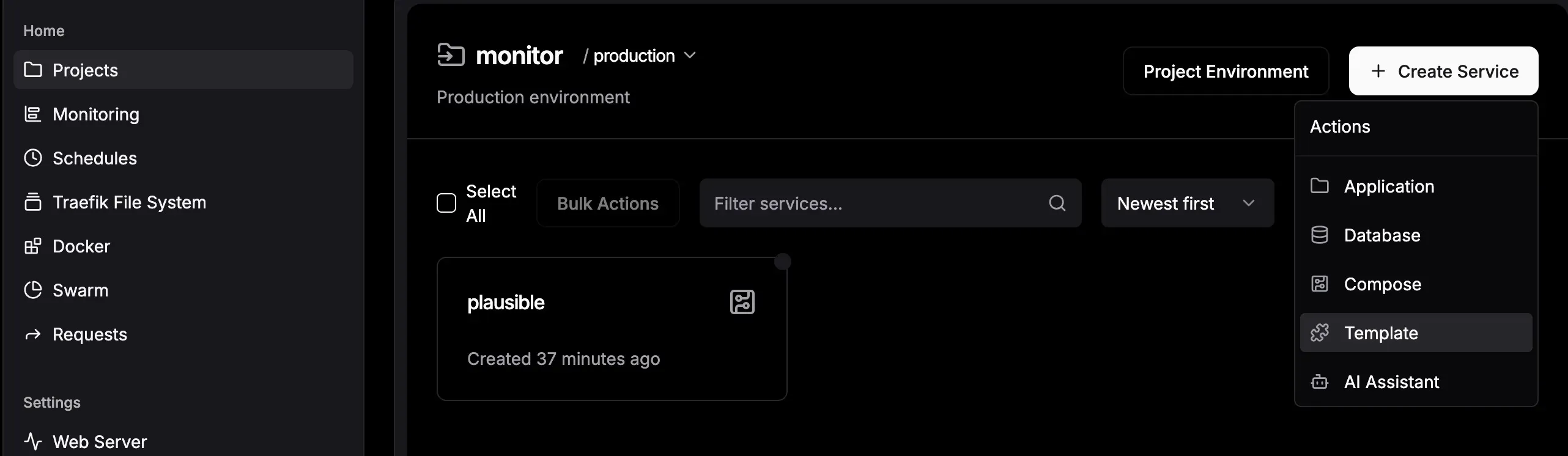Click the monitor project folder icon

coord(451,55)
